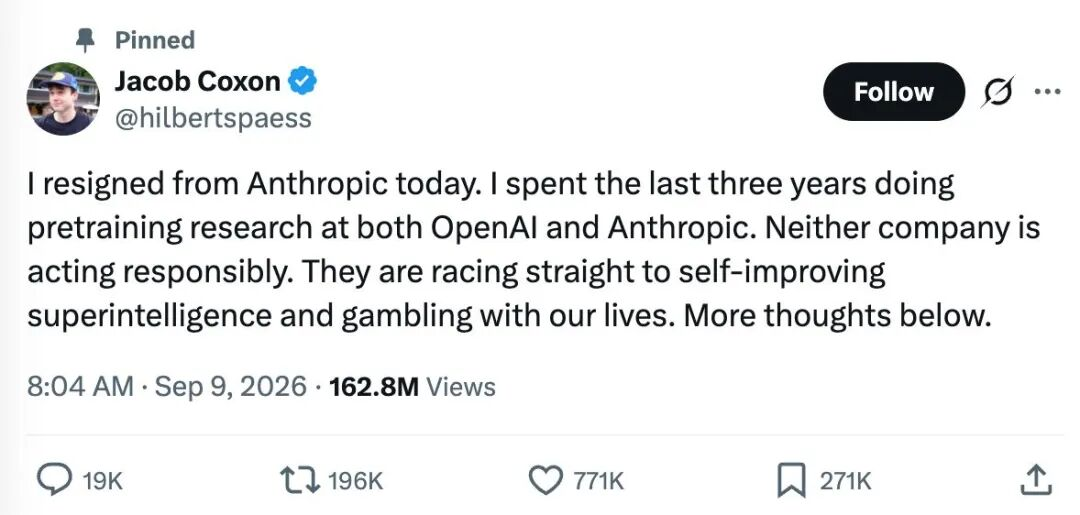Click the 196K reposts count
The width and height of the screenshot is (1080, 515).
click(x=355, y=481)
